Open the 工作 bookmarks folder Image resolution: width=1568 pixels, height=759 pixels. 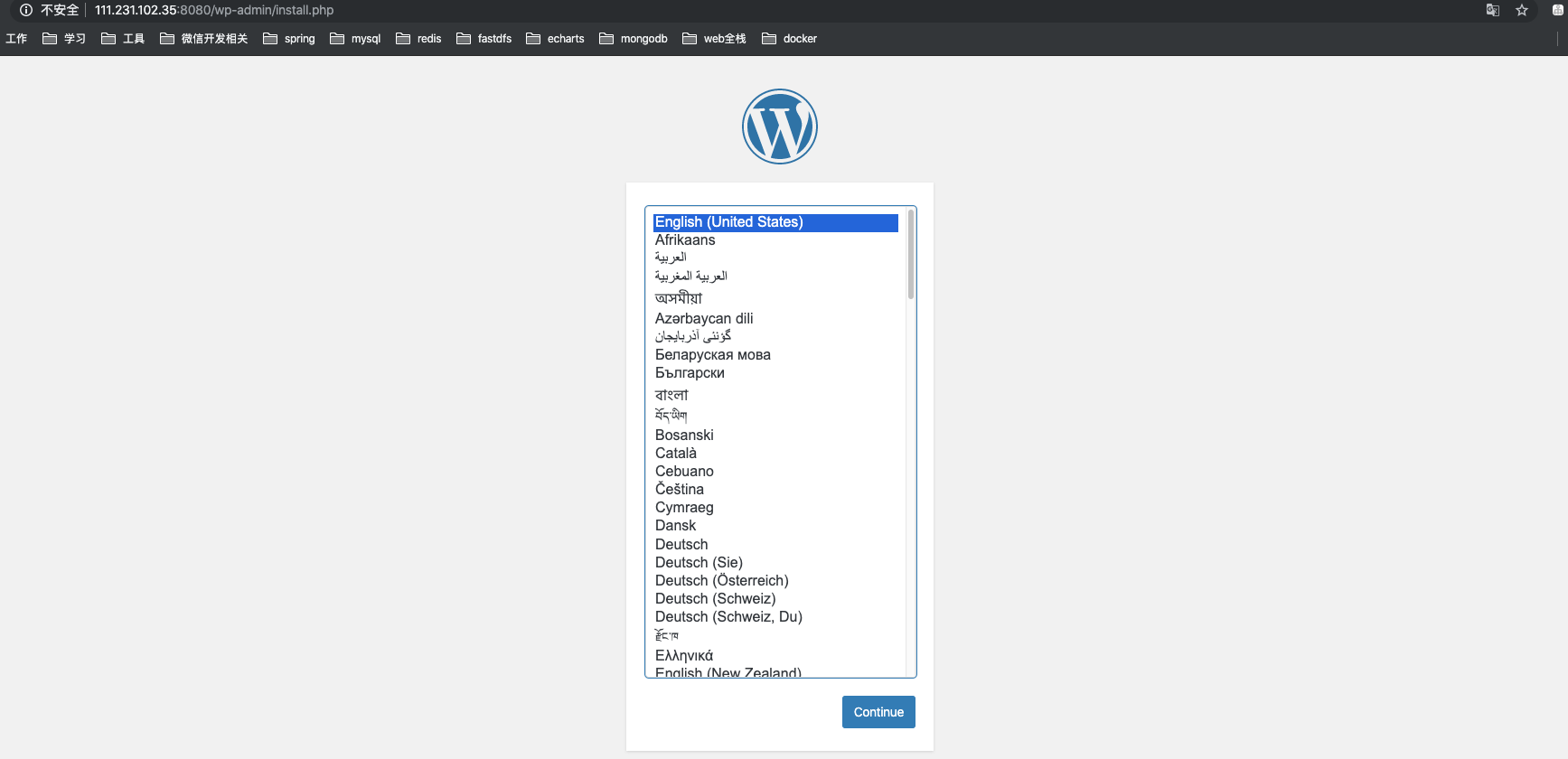[16, 39]
